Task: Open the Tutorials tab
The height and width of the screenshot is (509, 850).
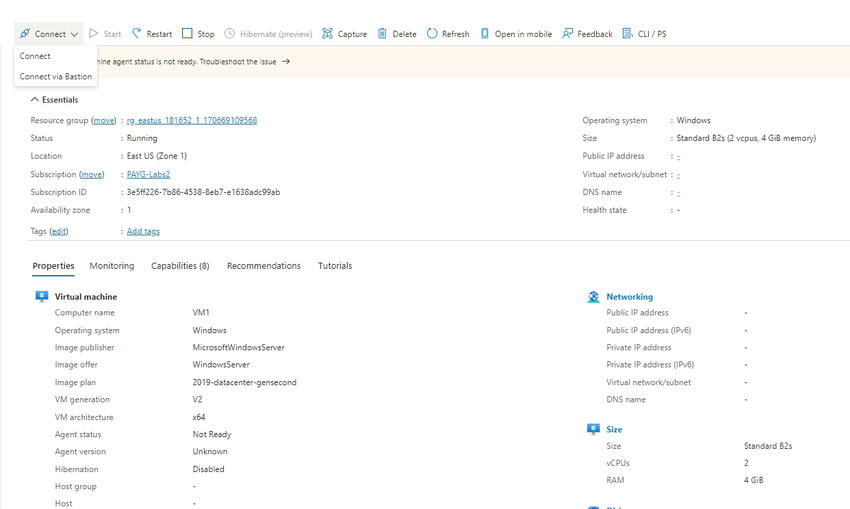Action: [x=335, y=266]
